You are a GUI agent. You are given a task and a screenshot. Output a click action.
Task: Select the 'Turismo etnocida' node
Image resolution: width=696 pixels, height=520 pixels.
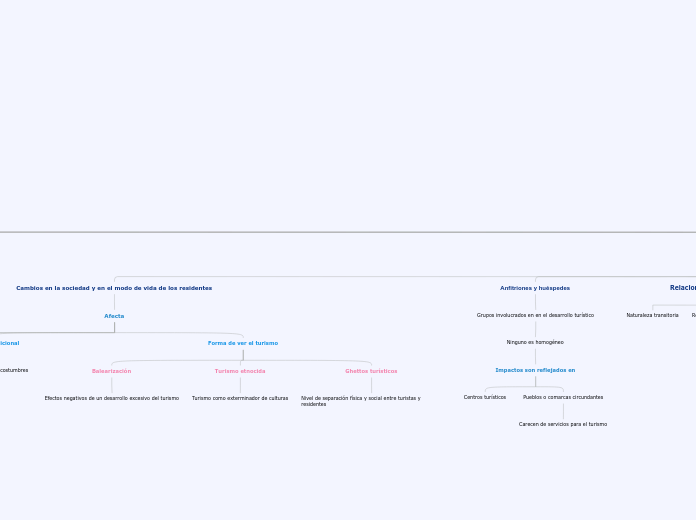pos(240,371)
